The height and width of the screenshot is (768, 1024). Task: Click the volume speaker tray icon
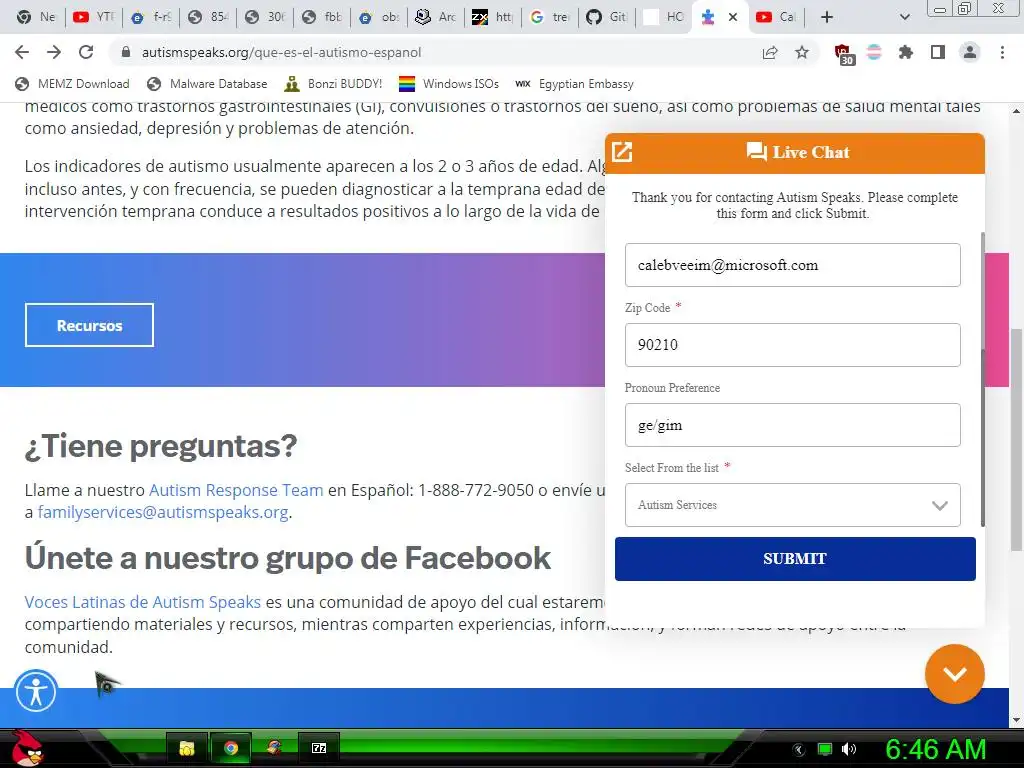(x=848, y=749)
